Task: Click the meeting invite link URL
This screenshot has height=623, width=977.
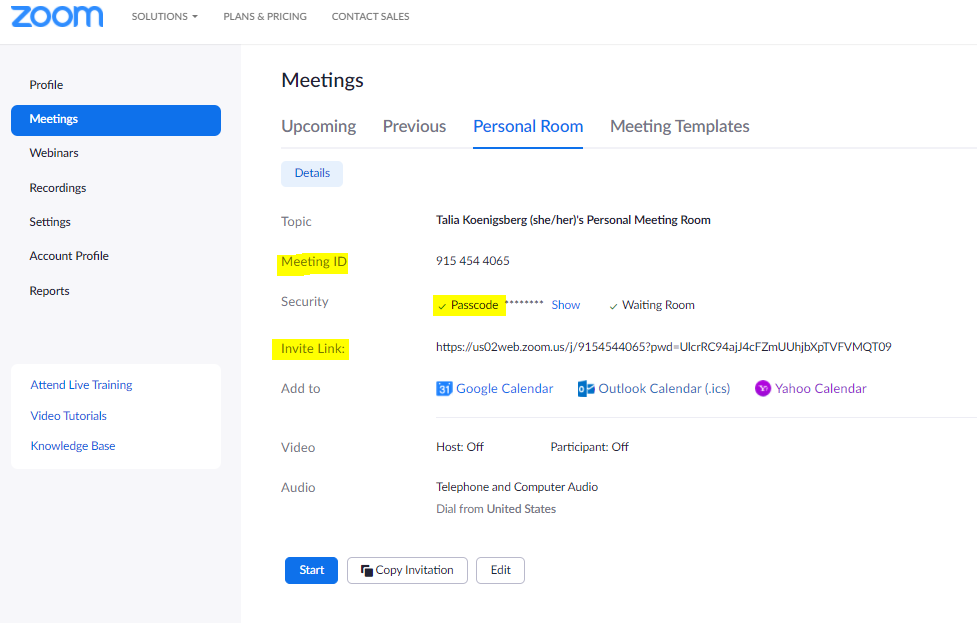Action: click(663, 348)
